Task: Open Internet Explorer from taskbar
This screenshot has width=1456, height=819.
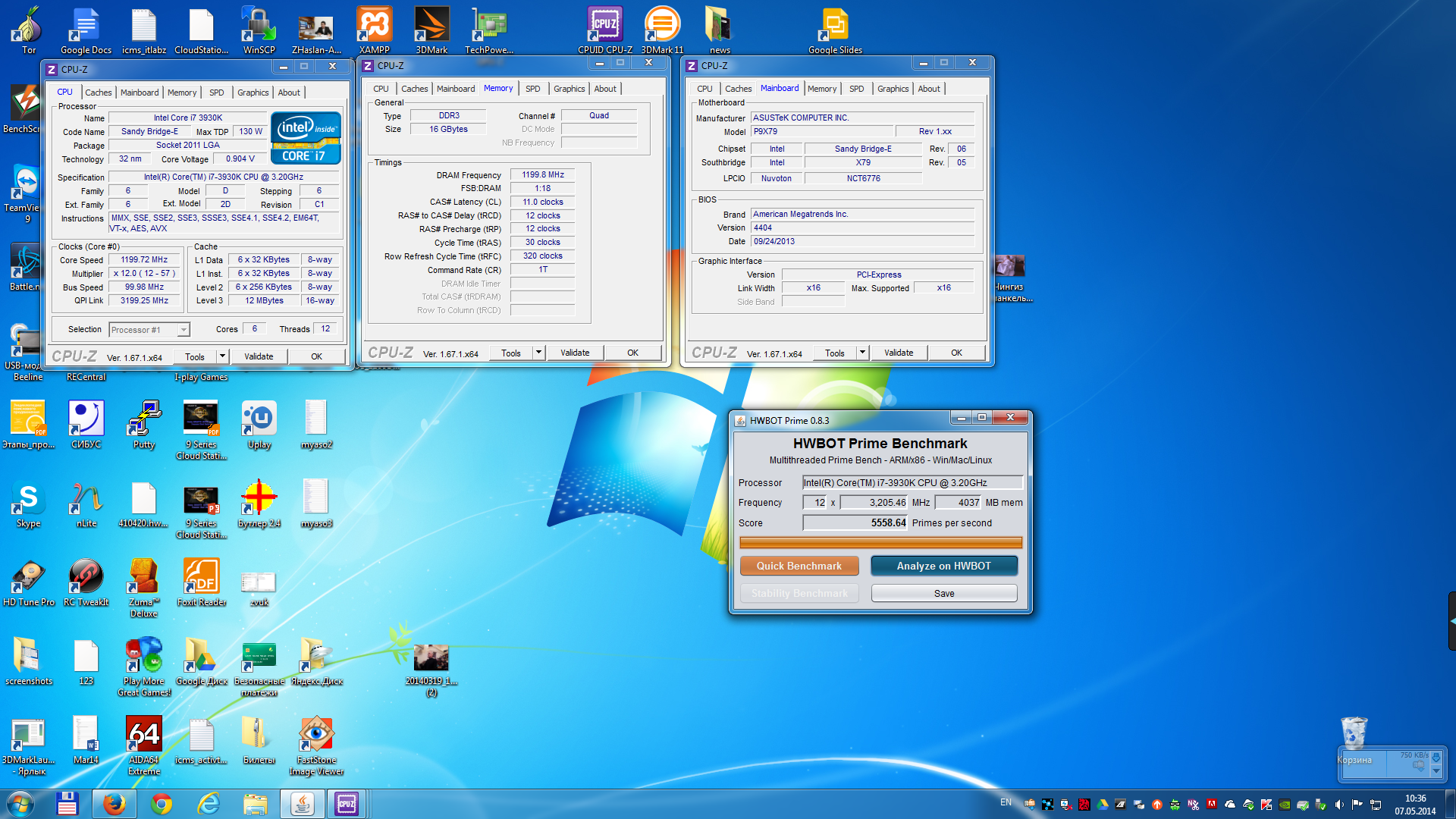Action: [x=209, y=804]
